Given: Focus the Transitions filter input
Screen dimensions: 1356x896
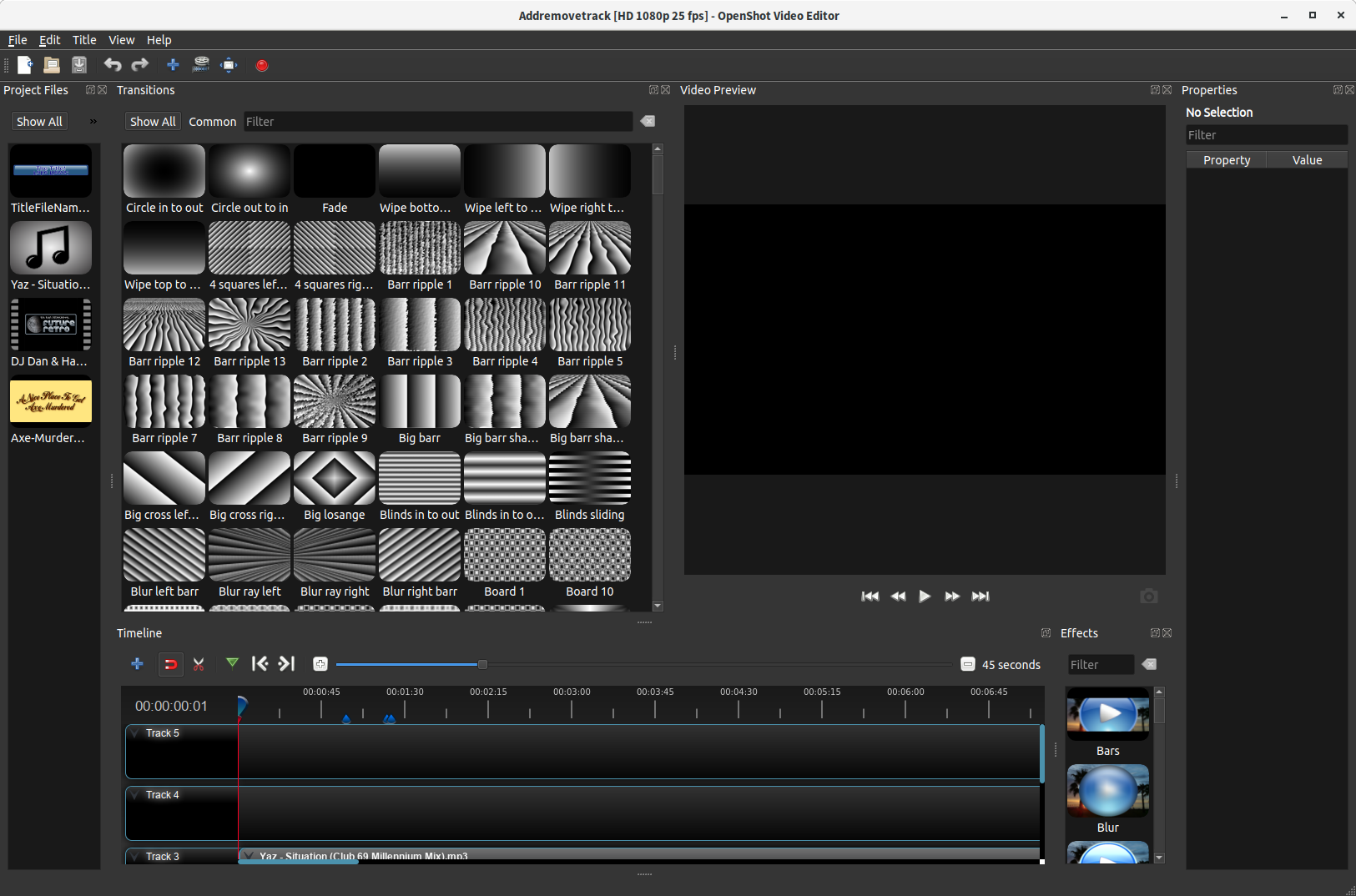Looking at the screenshot, I should [x=438, y=122].
